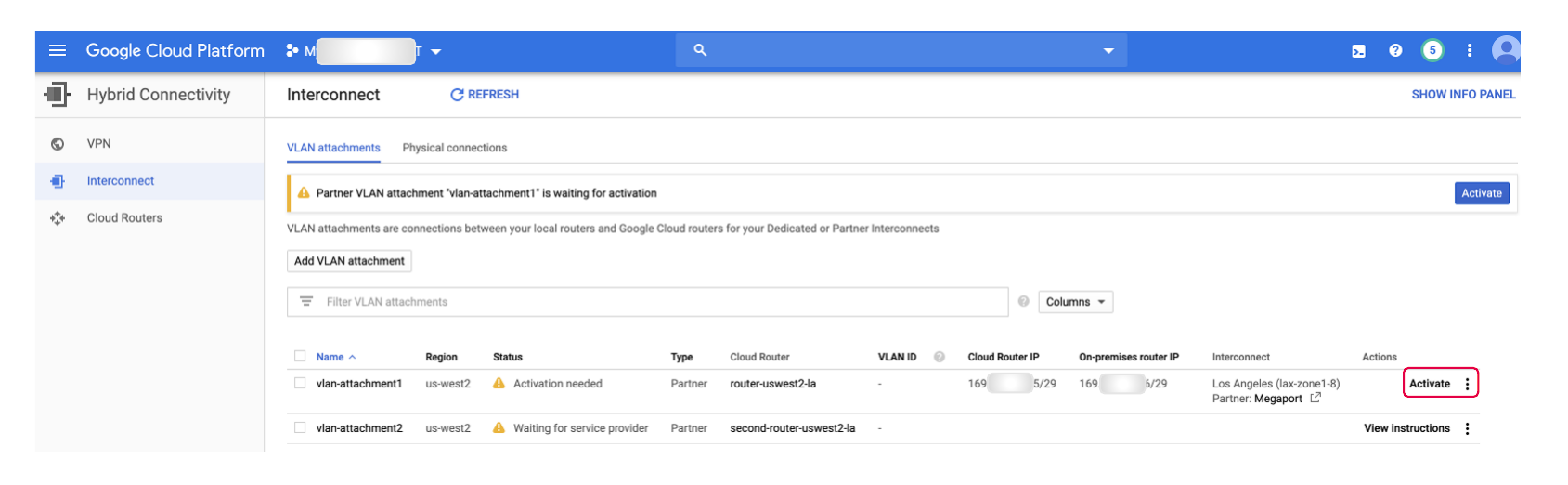Screen dimensions: 1568x485
Task: Open more actions for vlan-attachment2
Action: pos(1467,428)
